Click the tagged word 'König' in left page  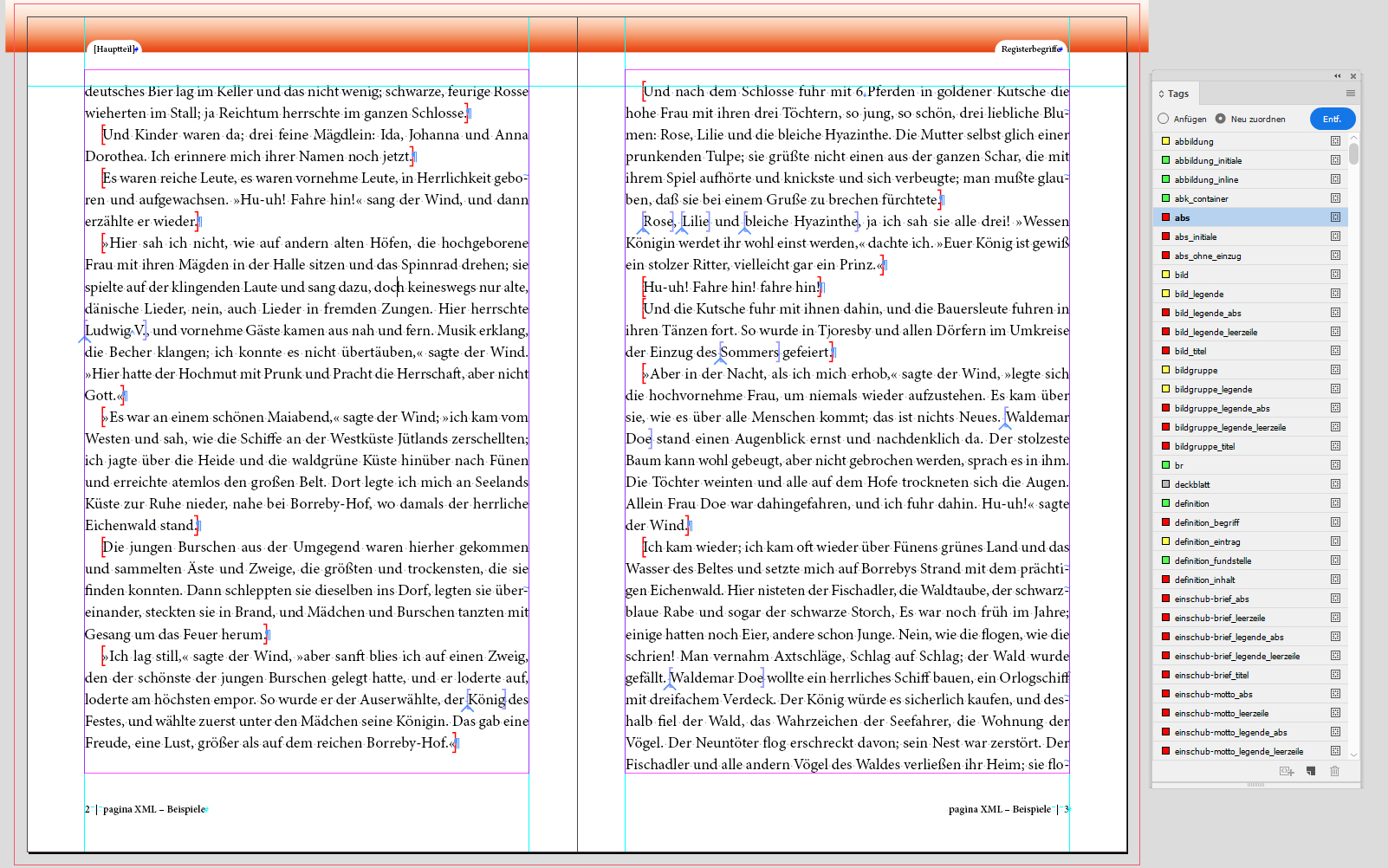click(x=487, y=699)
